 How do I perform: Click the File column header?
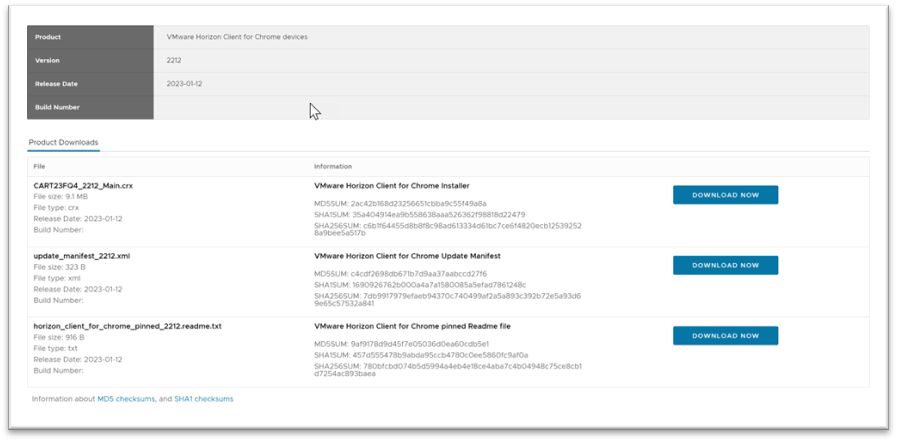39,166
